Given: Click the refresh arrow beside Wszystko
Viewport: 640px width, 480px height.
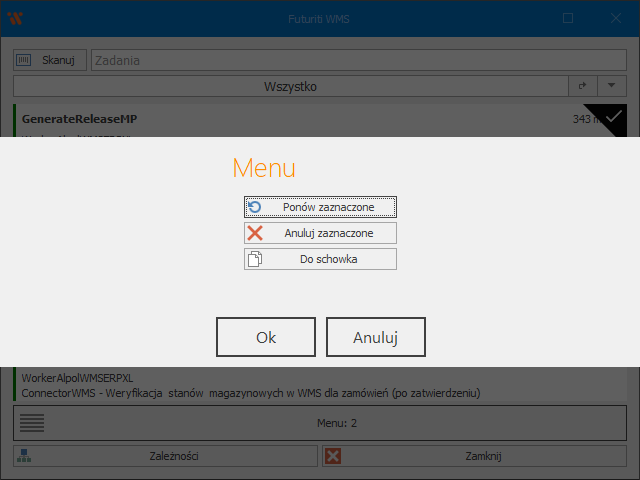Looking at the screenshot, I should [582, 87].
